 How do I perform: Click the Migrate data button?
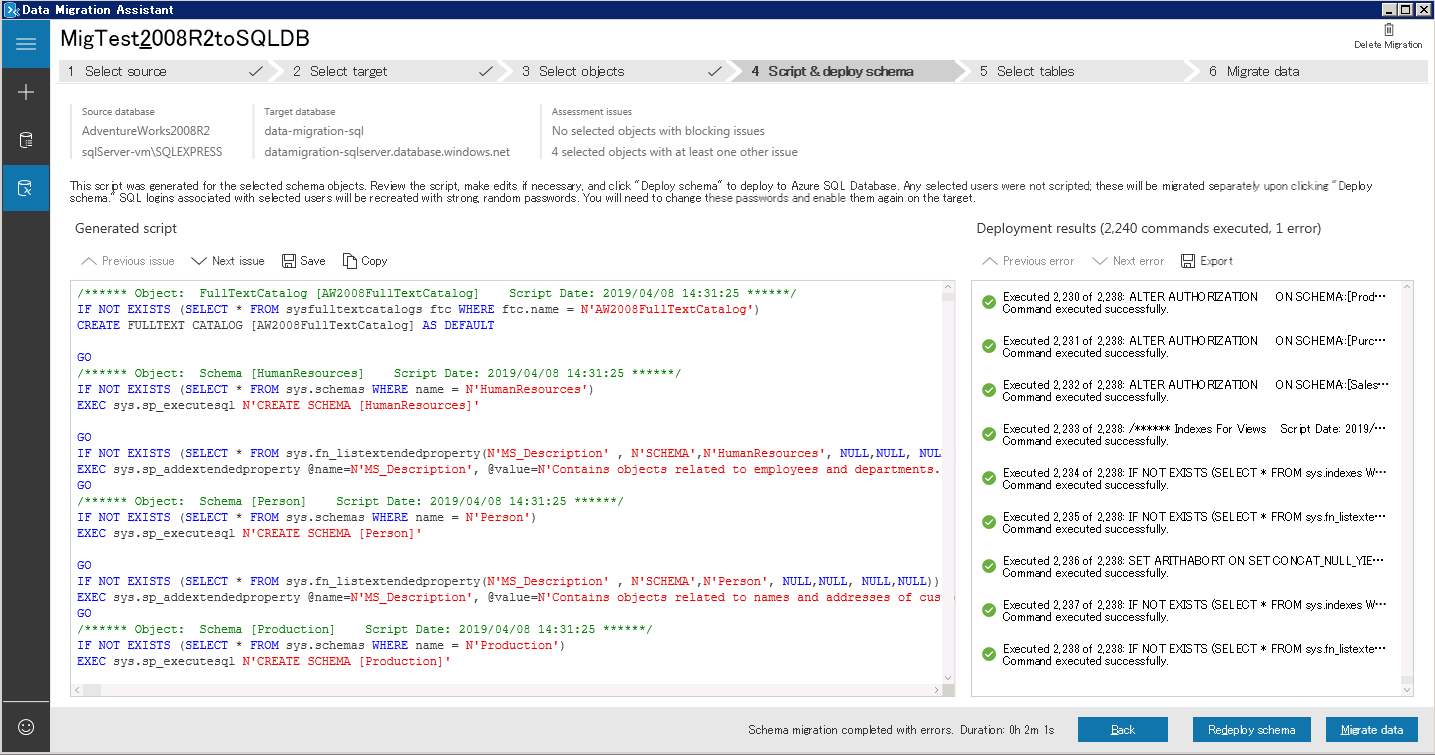coord(1372,730)
